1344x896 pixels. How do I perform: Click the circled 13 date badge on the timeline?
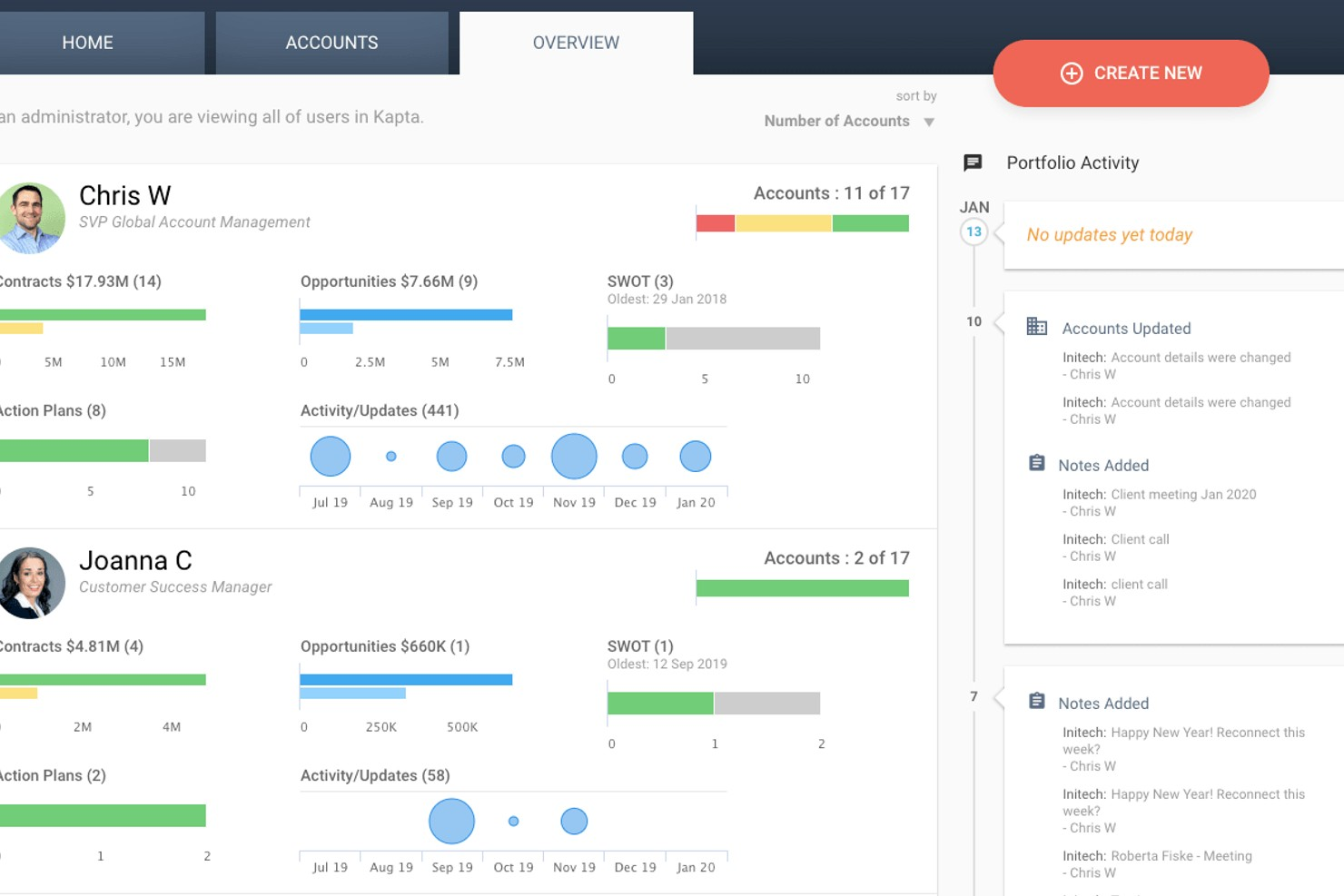(973, 231)
